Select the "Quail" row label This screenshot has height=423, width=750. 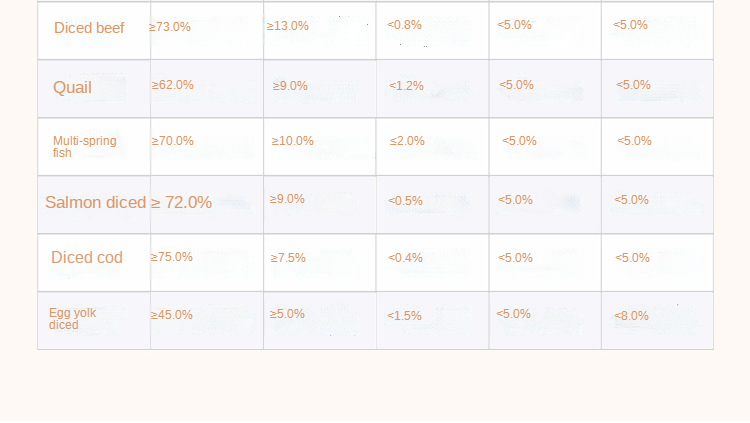pyautogui.click(x=72, y=88)
